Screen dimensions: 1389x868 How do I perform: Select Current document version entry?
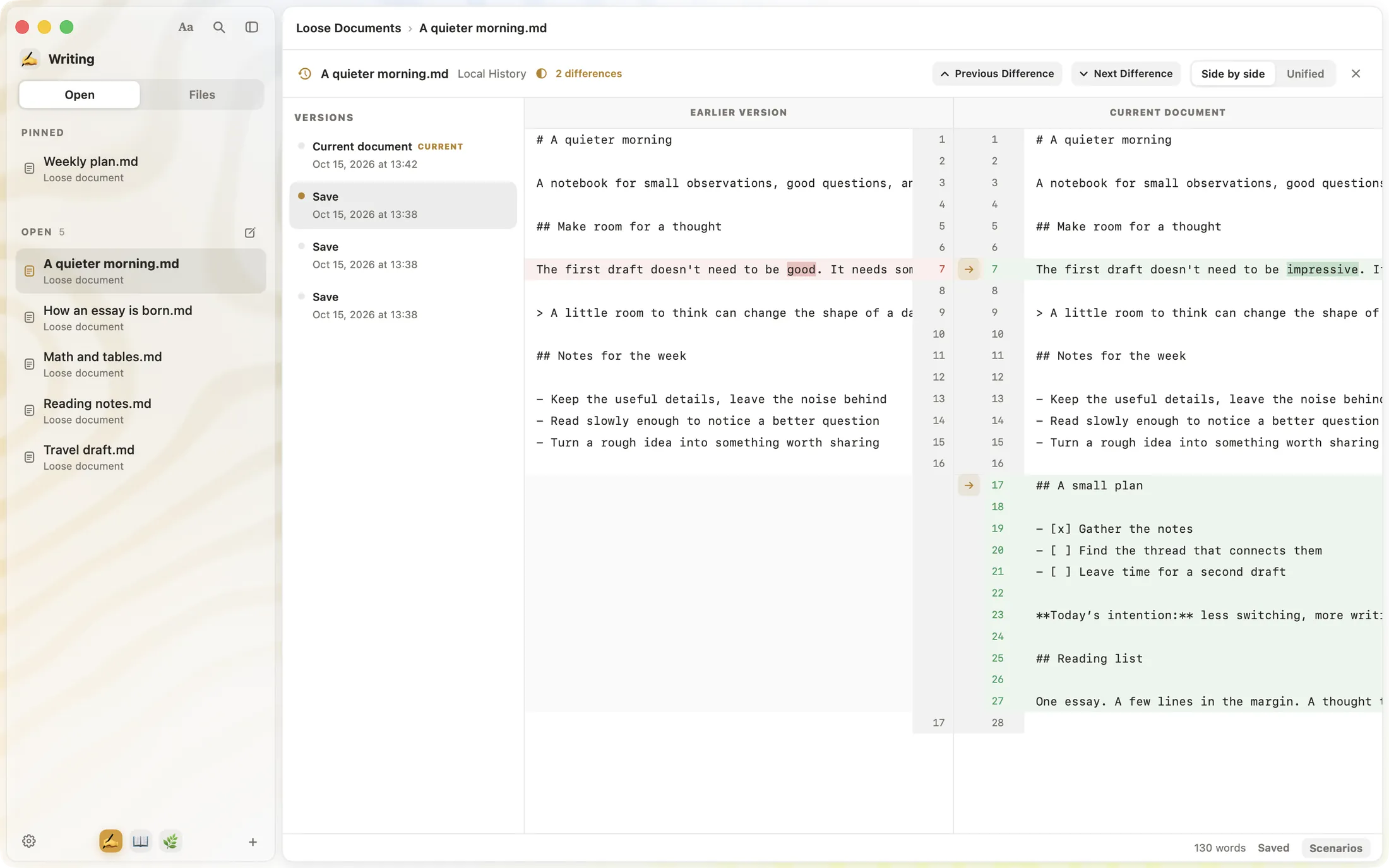(403, 155)
